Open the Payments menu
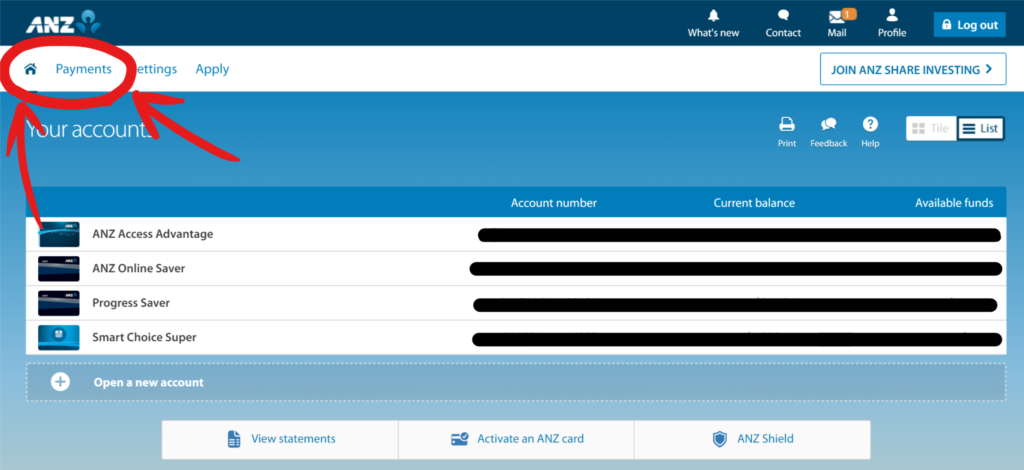Viewport: 1024px width, 470px height. tap(83, 69)
